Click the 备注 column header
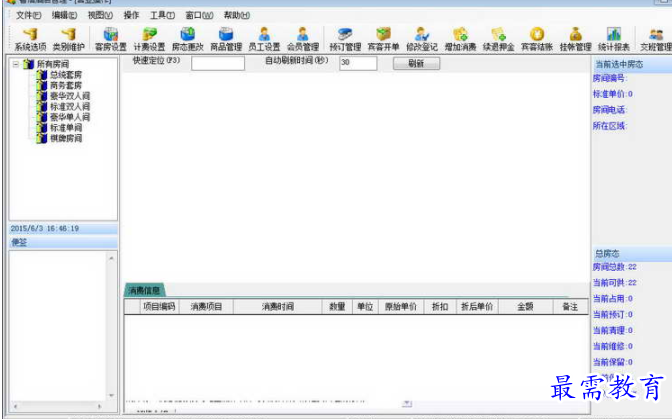 (570, 307)
